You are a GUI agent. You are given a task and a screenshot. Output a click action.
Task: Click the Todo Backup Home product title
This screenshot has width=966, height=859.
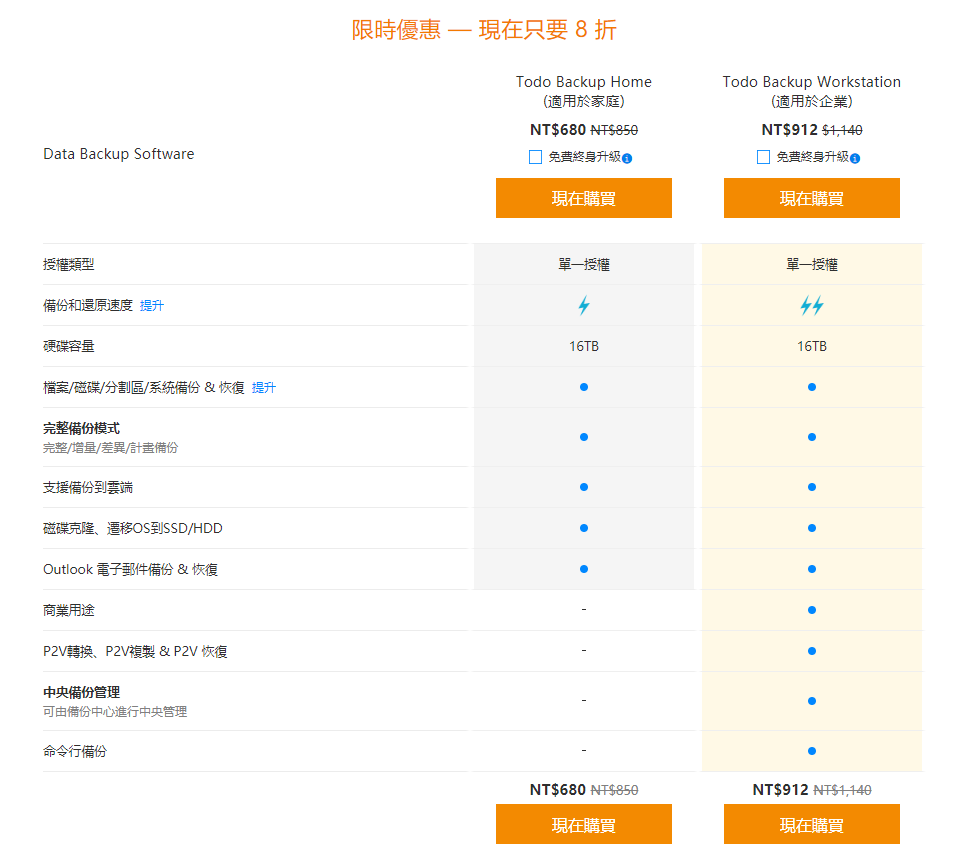pyautogui.click(x=584, y=82)
